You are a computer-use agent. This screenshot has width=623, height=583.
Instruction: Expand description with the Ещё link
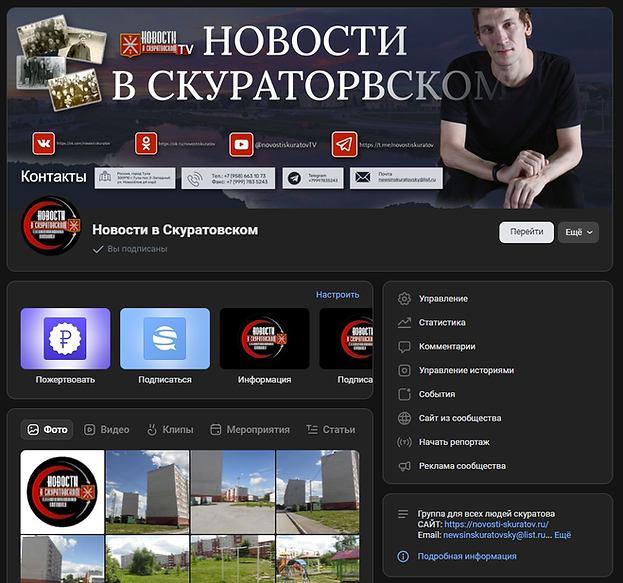[x=562, y=535]
